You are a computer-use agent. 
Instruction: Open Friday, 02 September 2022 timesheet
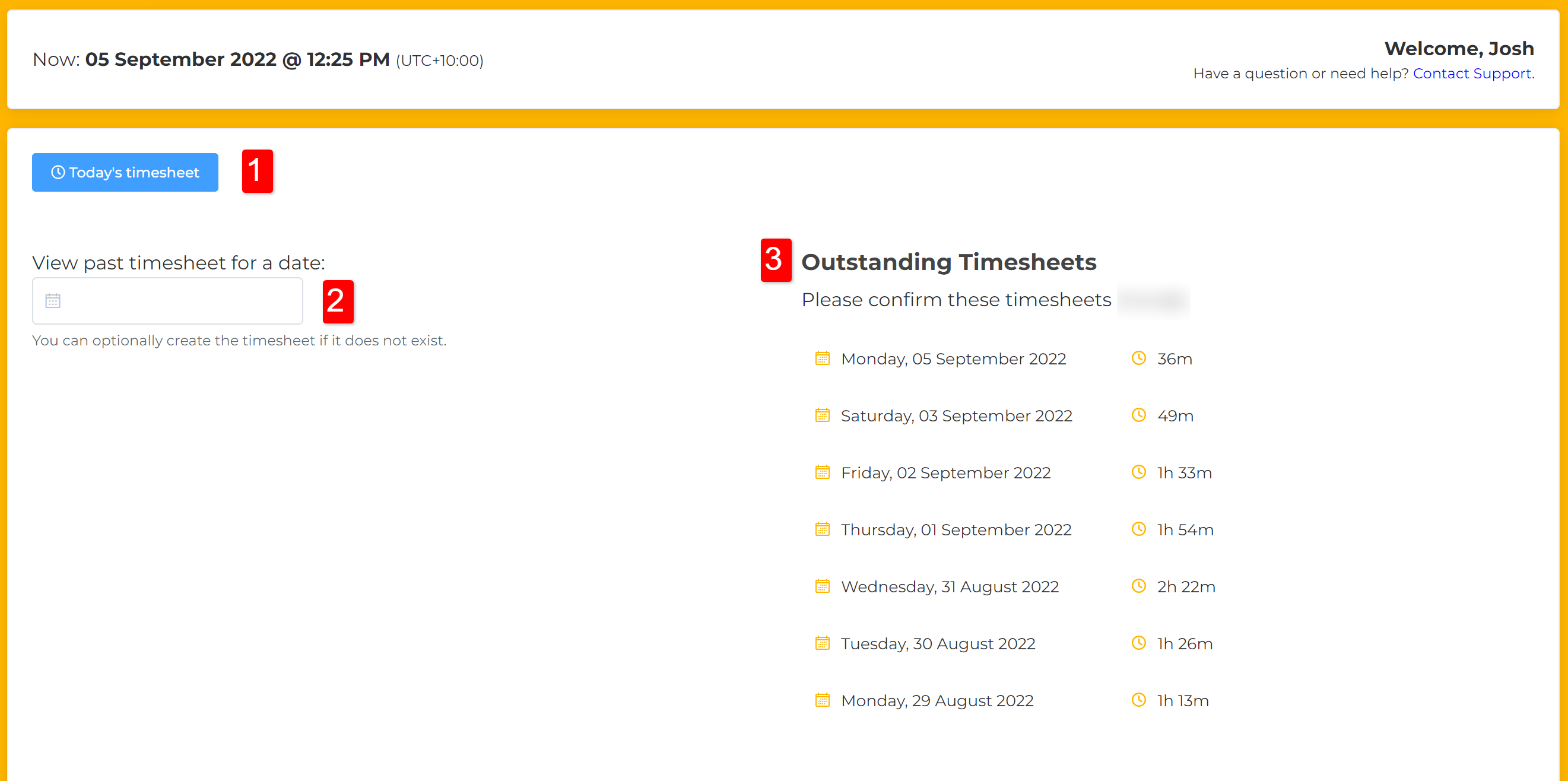945,473
